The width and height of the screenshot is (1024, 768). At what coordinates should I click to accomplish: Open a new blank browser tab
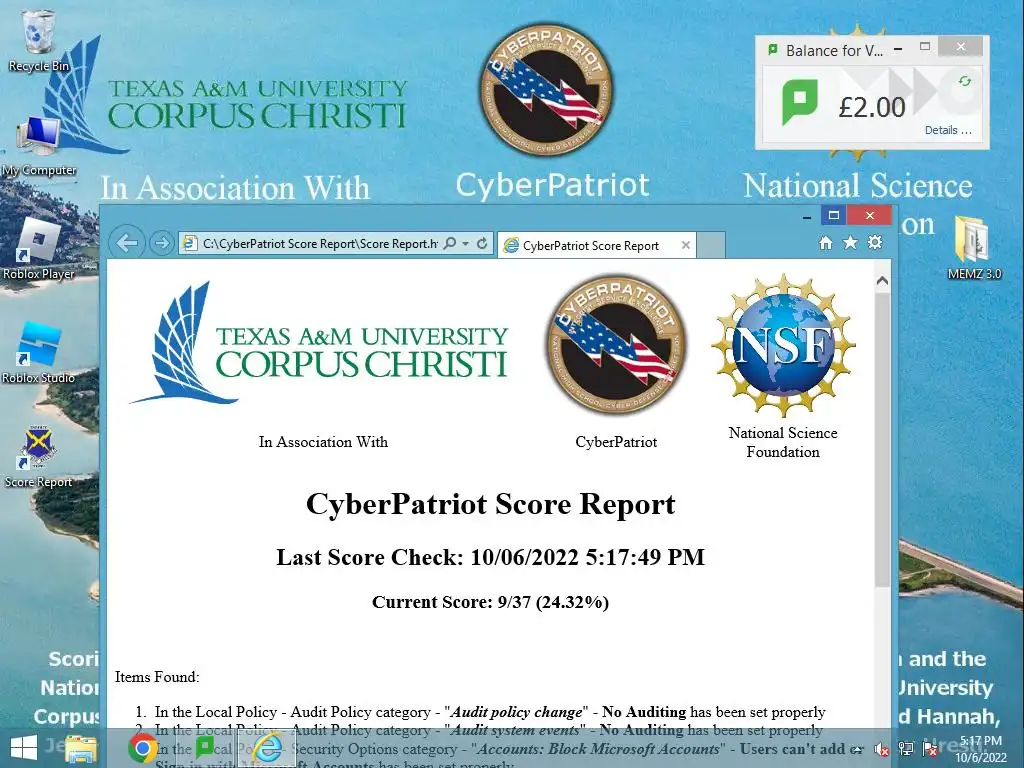711,246
